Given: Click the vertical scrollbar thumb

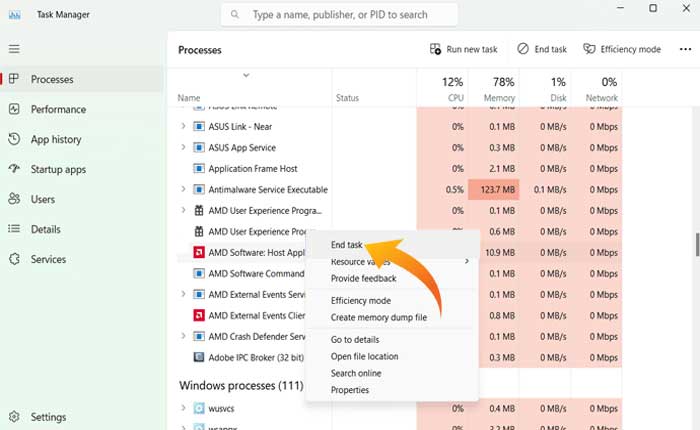Looking at the screenshot, I should click(x=697, y=244).
